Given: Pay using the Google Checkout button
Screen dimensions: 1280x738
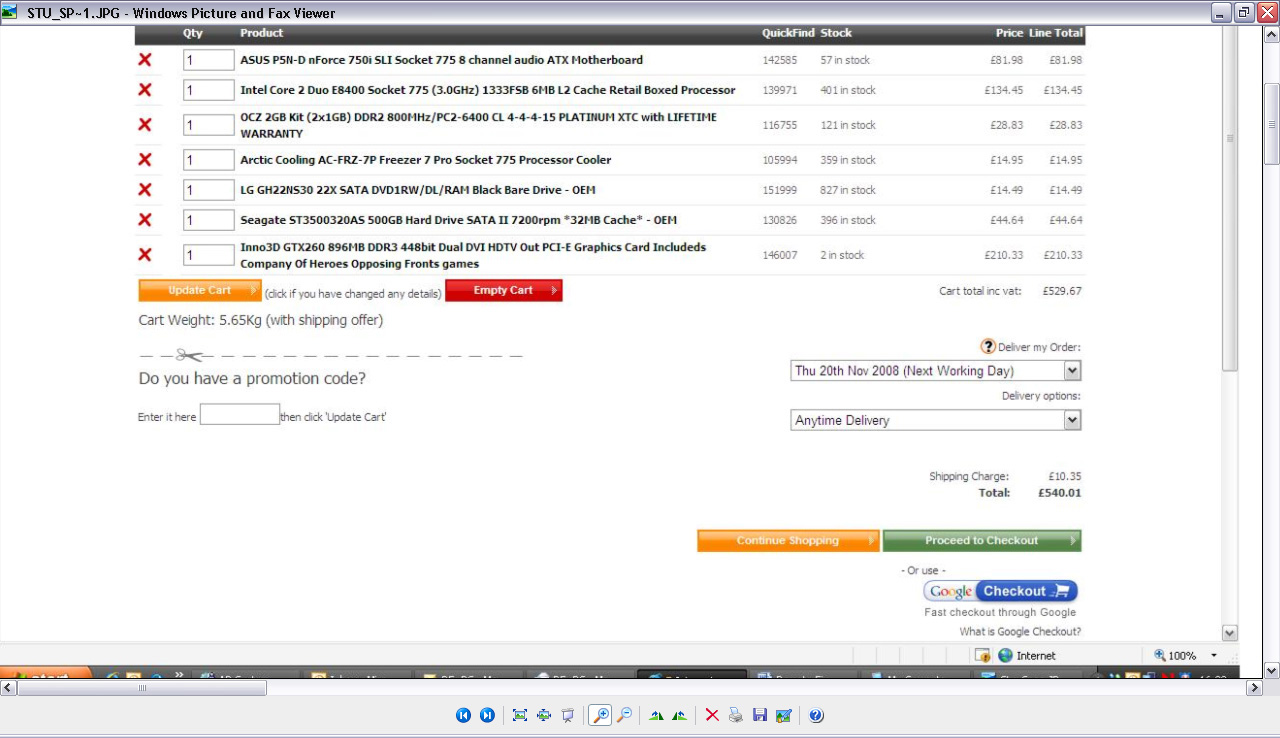Looking at the screenshot, I should 1000,591.
